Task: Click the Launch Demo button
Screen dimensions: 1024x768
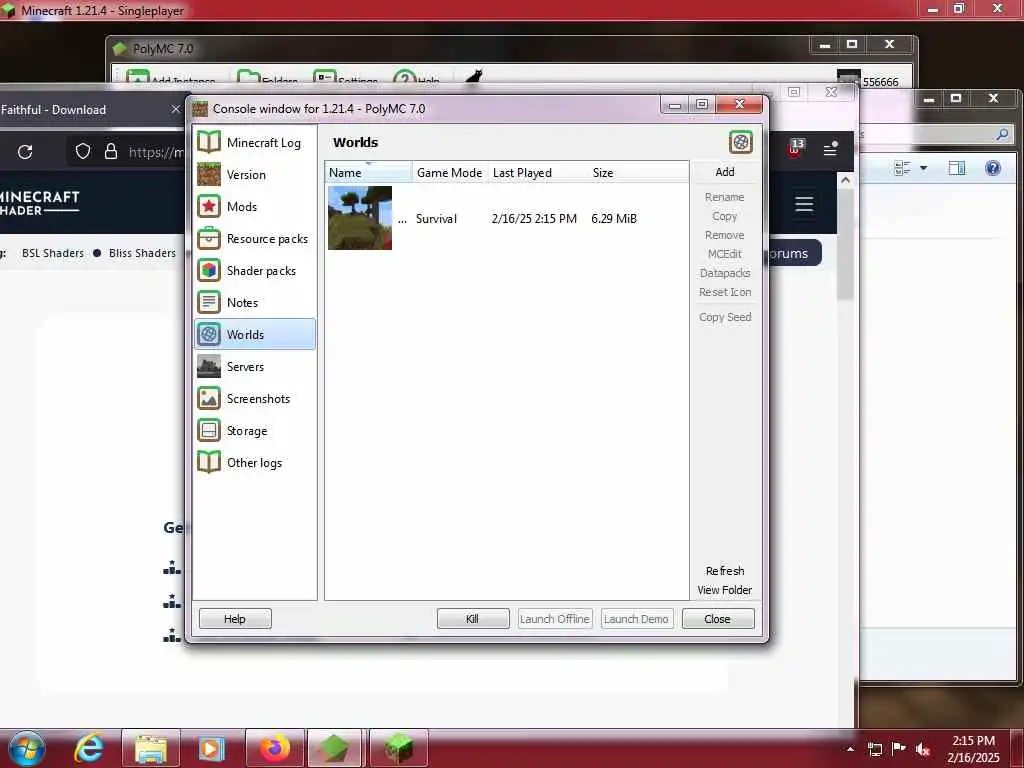Action: tap(636, 618)
